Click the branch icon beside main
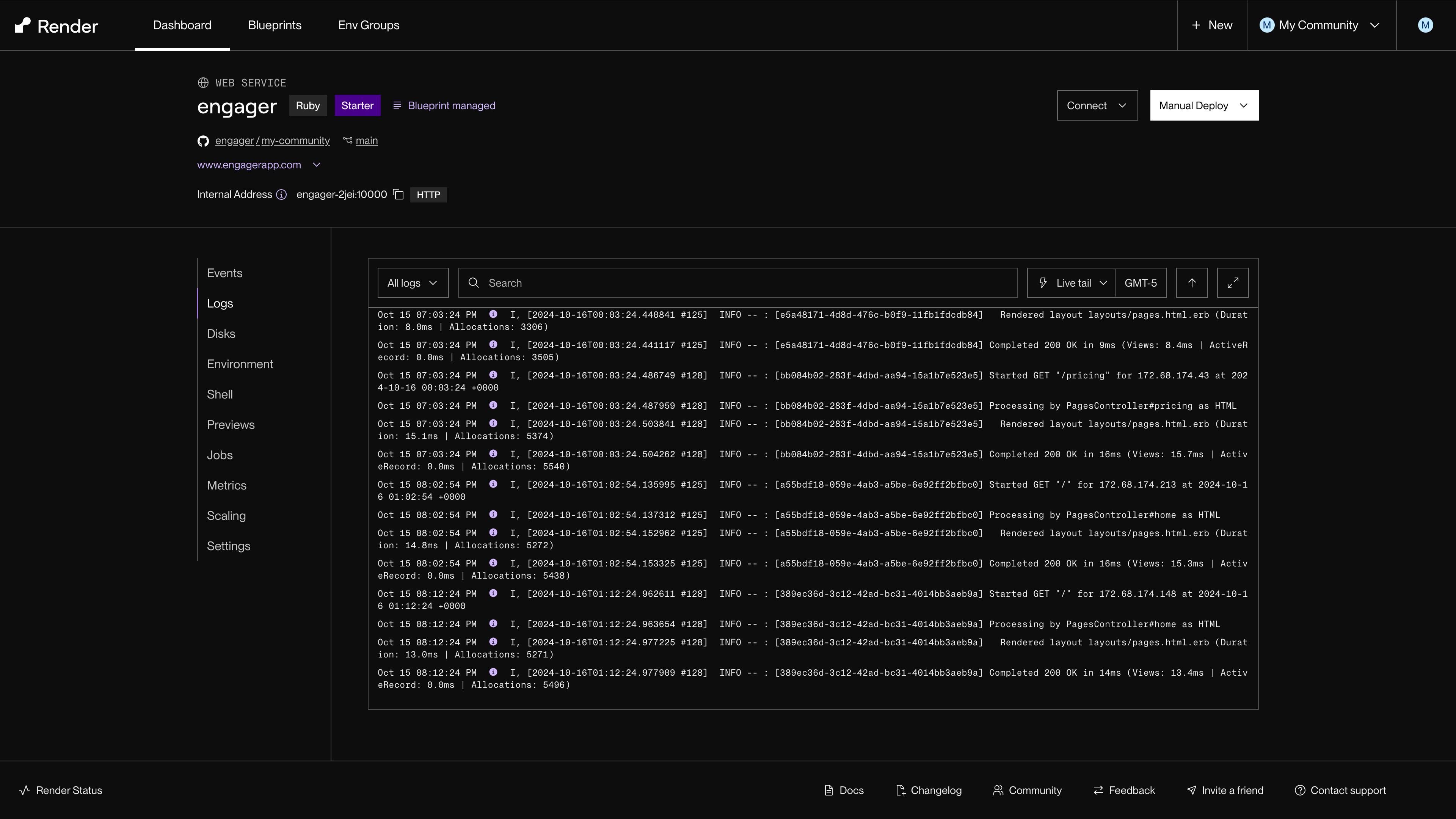Screen dimensions: 1456x819 tap(348, 140)
